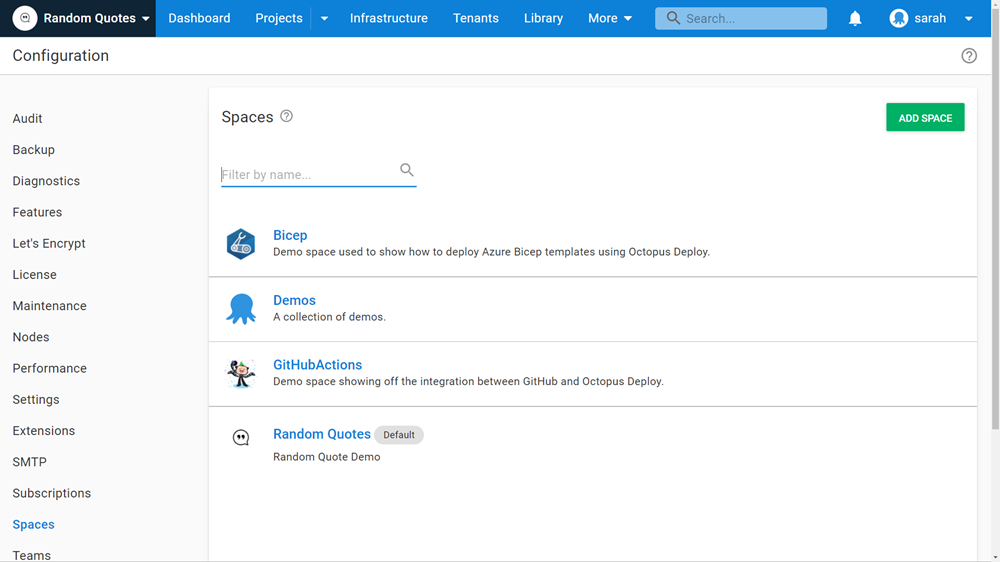
Task: Open Diagnostics settings
Action: point(46,181)
